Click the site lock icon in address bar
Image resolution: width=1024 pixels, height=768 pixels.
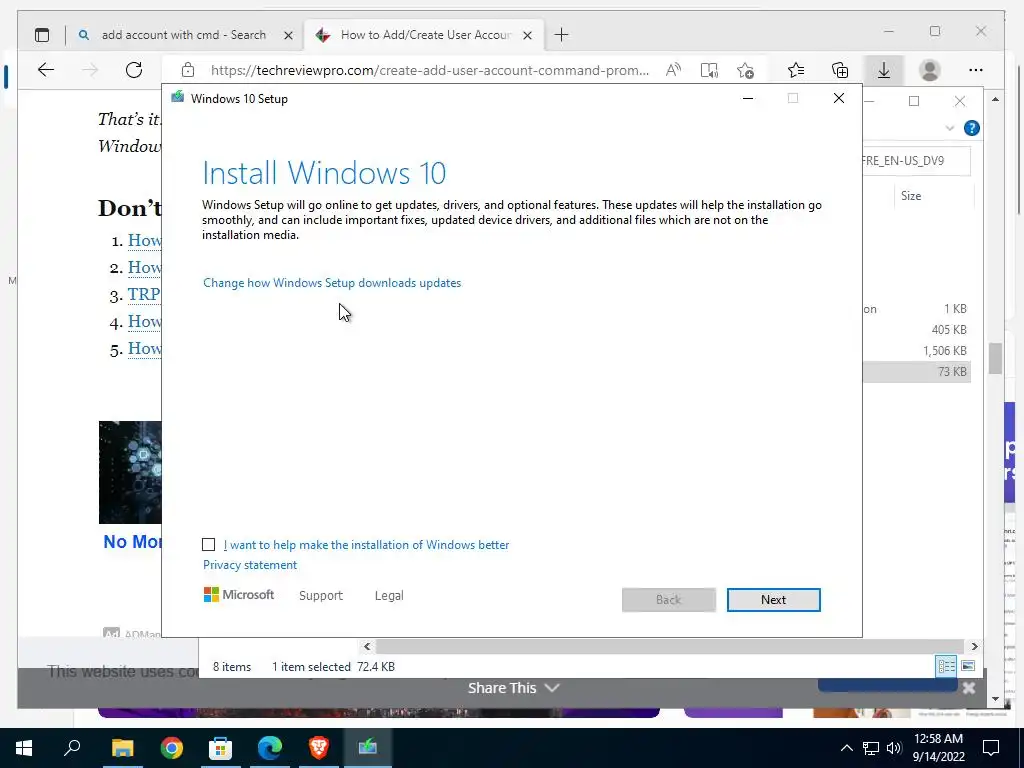click(x=188, y=70)
